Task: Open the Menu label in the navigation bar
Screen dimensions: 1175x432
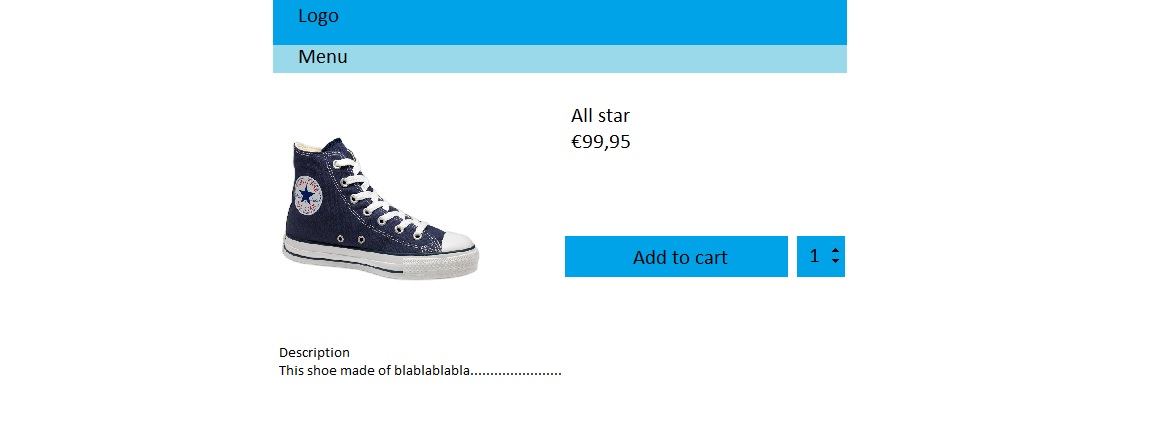Action: click(323, 57)
